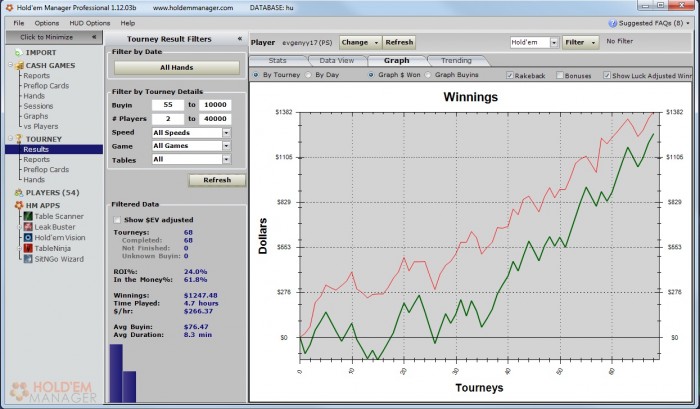The height and width of the screenshot is (409, 700).
Task: Open Tourney Hands item
Action: [x=34, y=179]
